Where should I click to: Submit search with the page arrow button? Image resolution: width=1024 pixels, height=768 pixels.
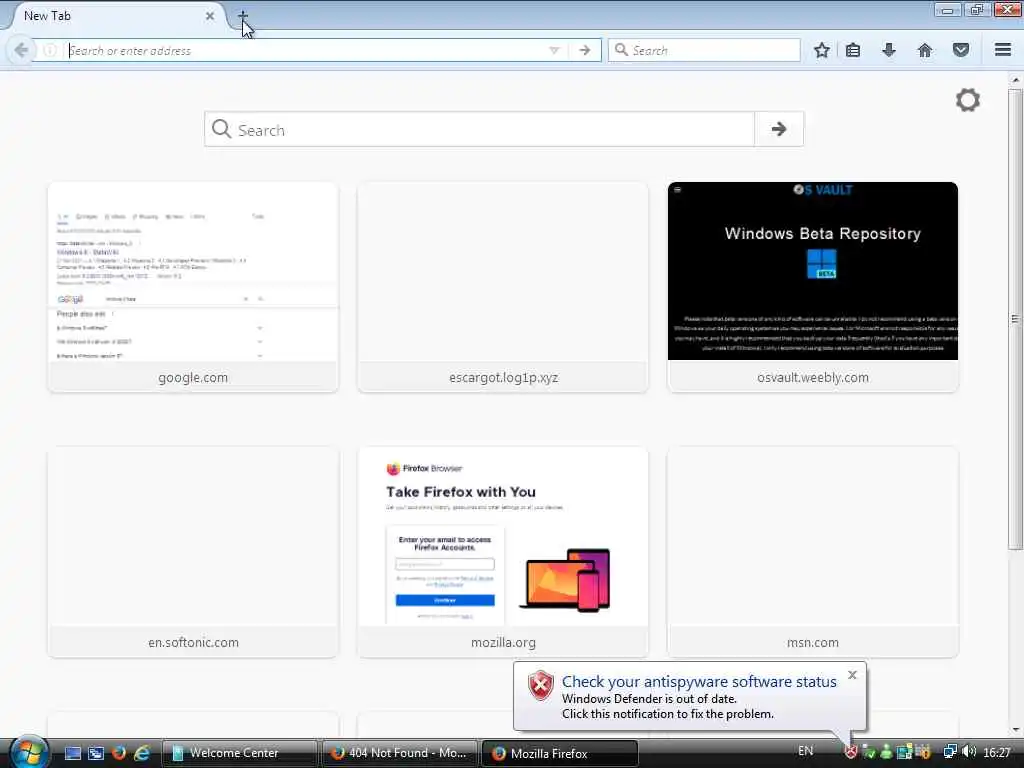(778, 129)
